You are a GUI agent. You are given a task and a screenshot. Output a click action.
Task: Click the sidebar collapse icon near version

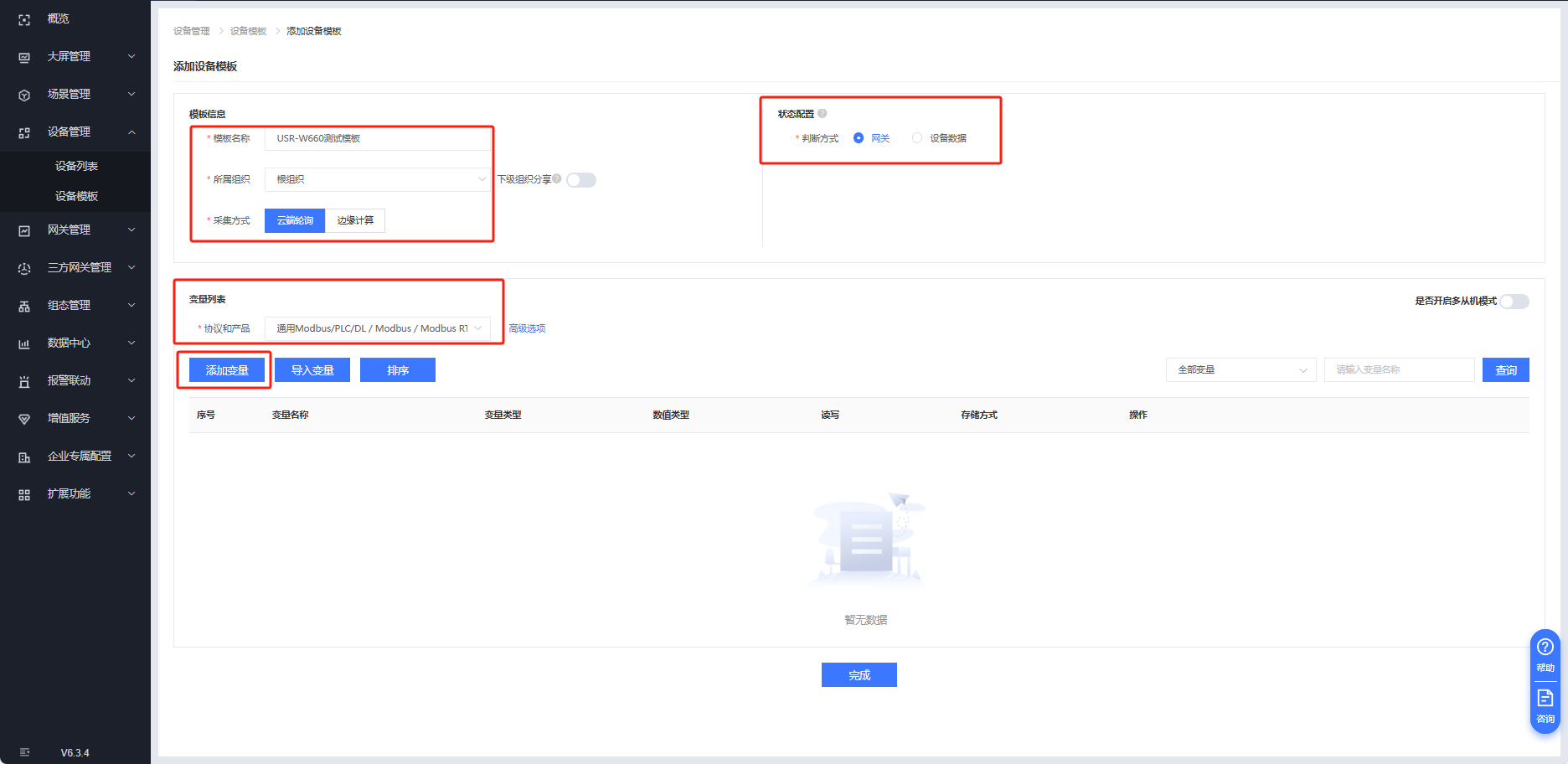[x=24, y=752]
